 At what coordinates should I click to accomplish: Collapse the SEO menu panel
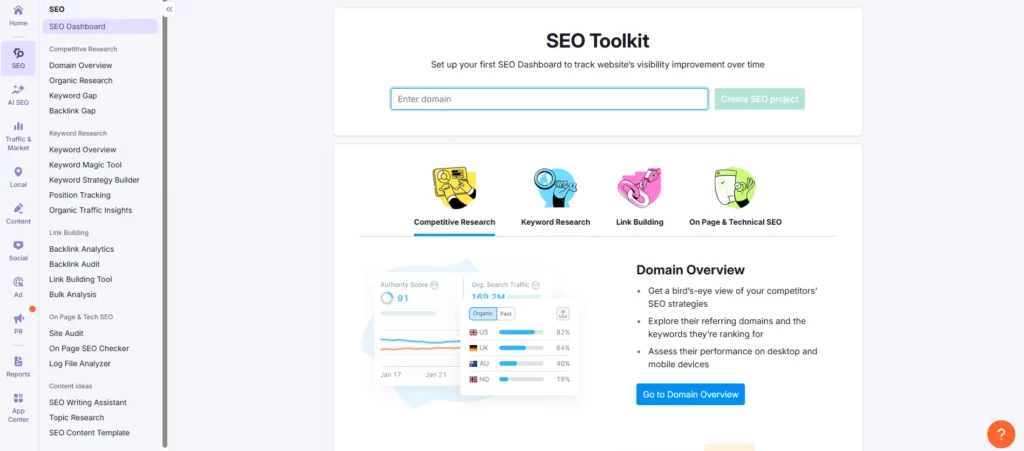(x=169, y=9)
